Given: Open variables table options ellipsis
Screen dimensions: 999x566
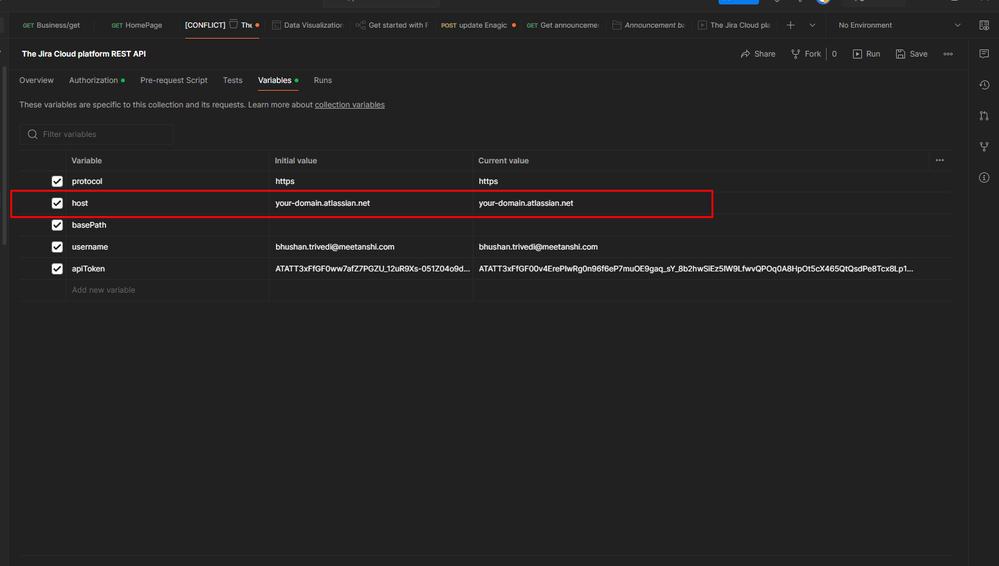Looking at the screenshot, I should tap(940, 161).
